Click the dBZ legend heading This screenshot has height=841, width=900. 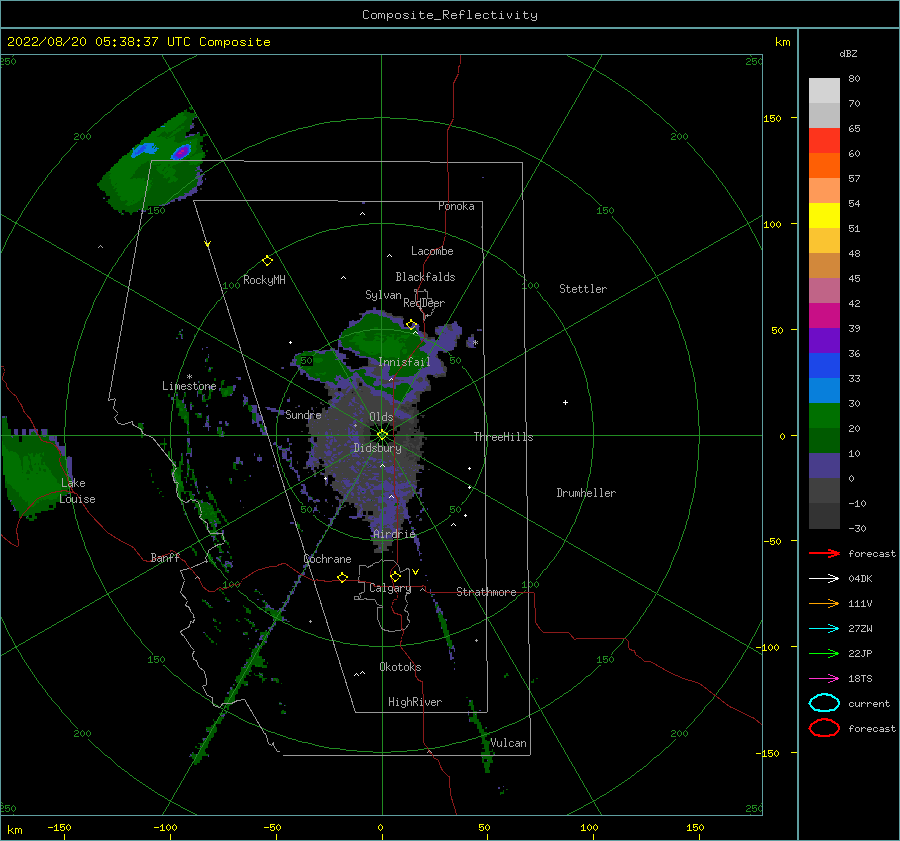coord(848,54)
